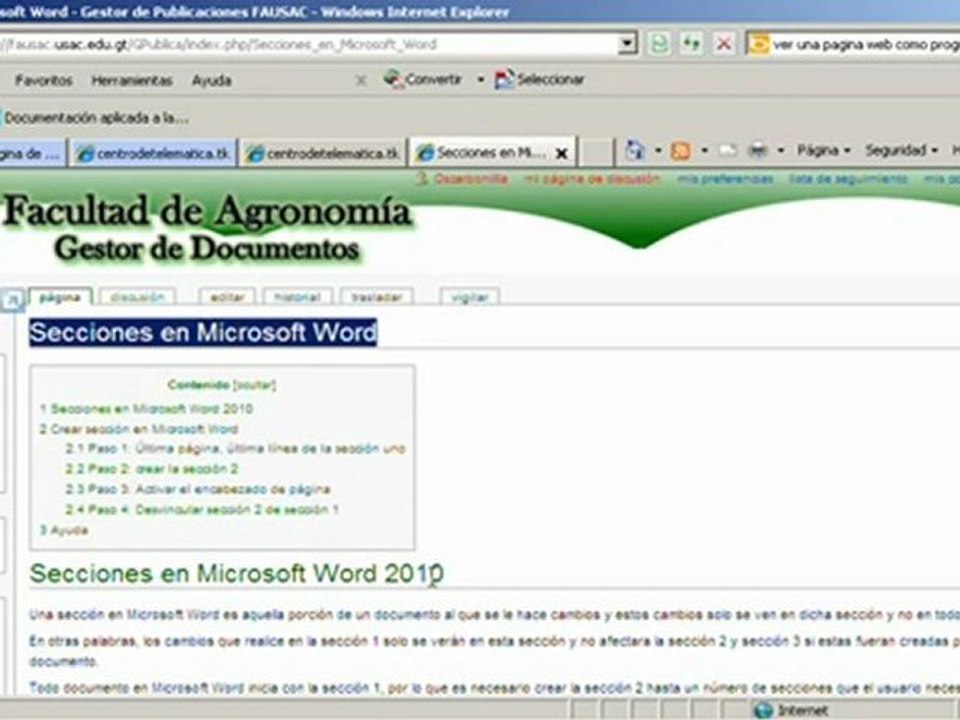
Task: Open the Oscarbonilla user page link
Action: (471, 179)
